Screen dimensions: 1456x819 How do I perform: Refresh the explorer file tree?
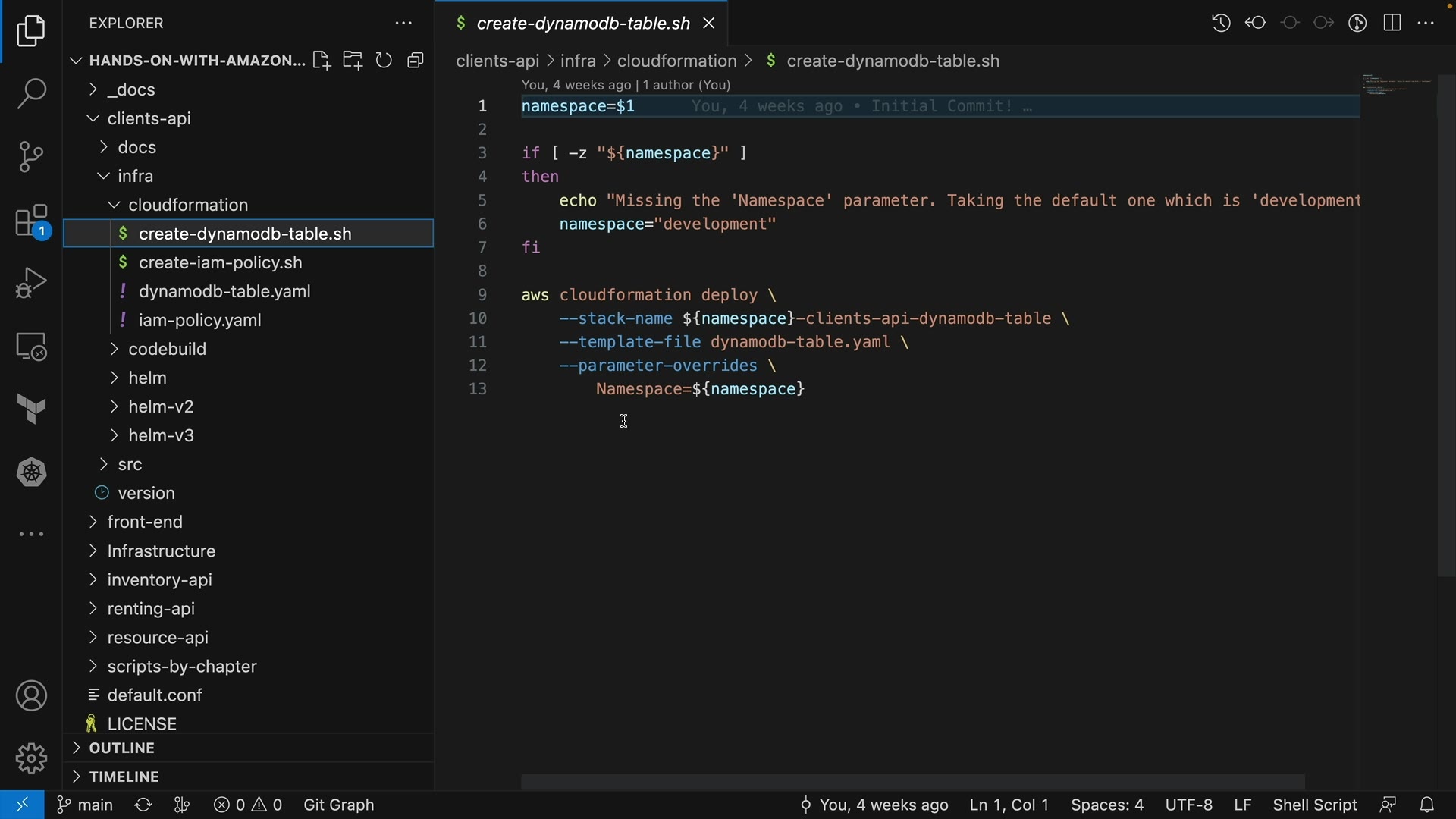(384, 61)
